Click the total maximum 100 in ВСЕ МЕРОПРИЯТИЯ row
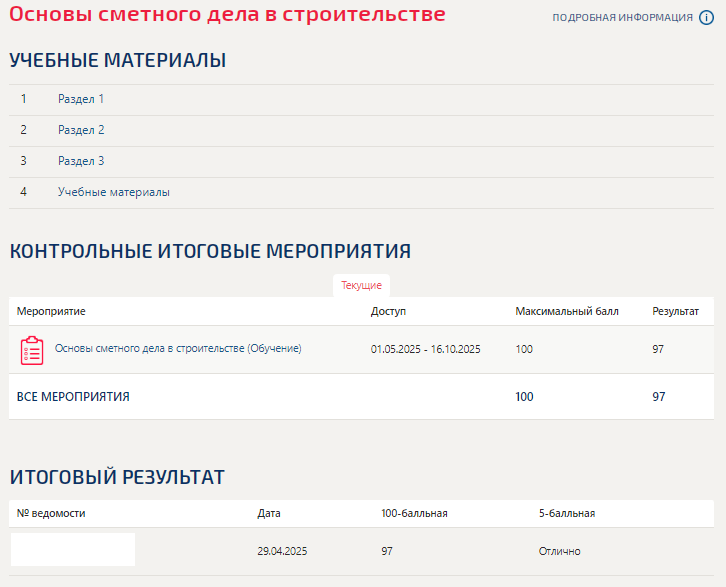This screenshot has width=726, height=587. tap(524, 397)
